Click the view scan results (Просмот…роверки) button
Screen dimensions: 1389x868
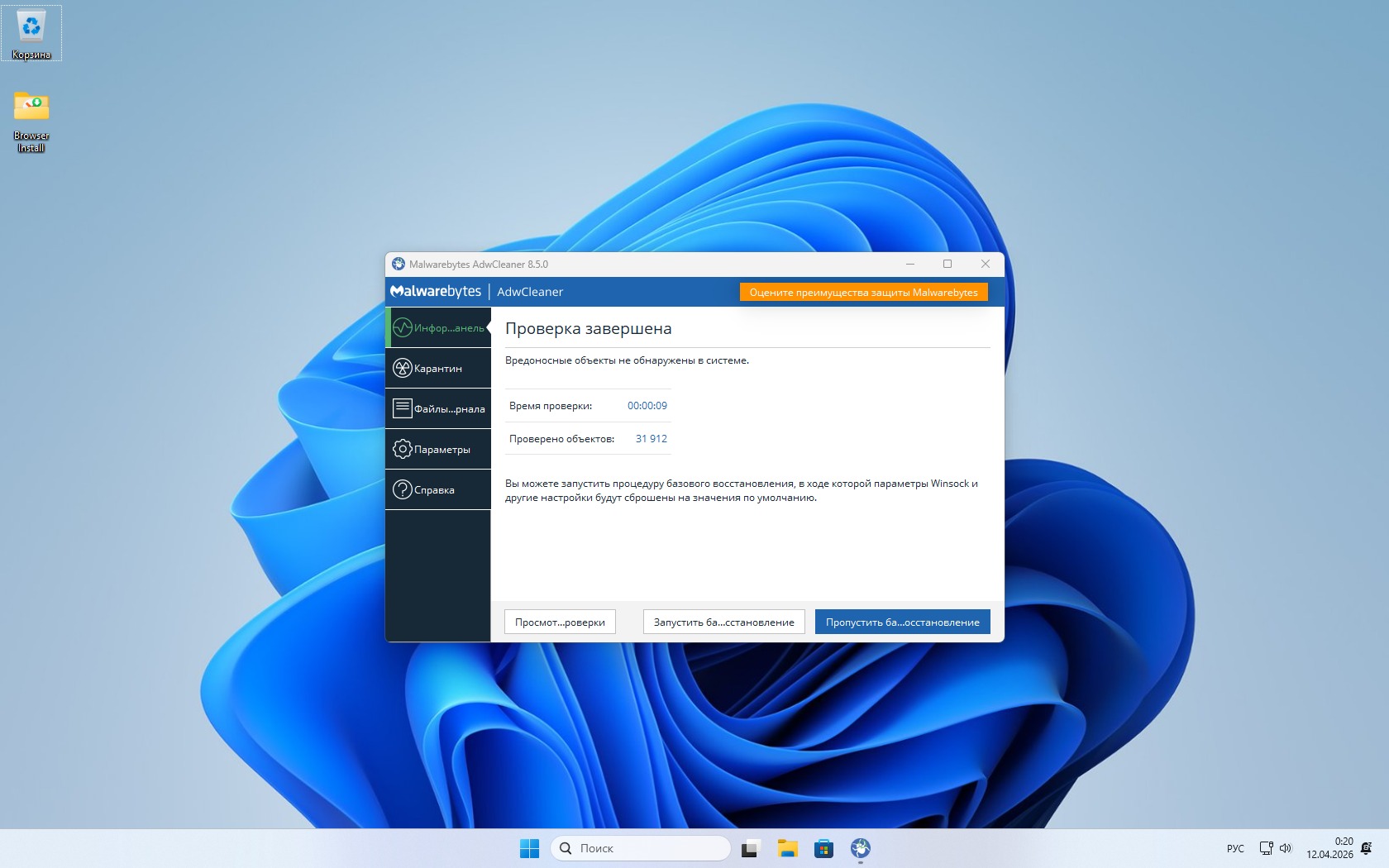pos(560,622)
